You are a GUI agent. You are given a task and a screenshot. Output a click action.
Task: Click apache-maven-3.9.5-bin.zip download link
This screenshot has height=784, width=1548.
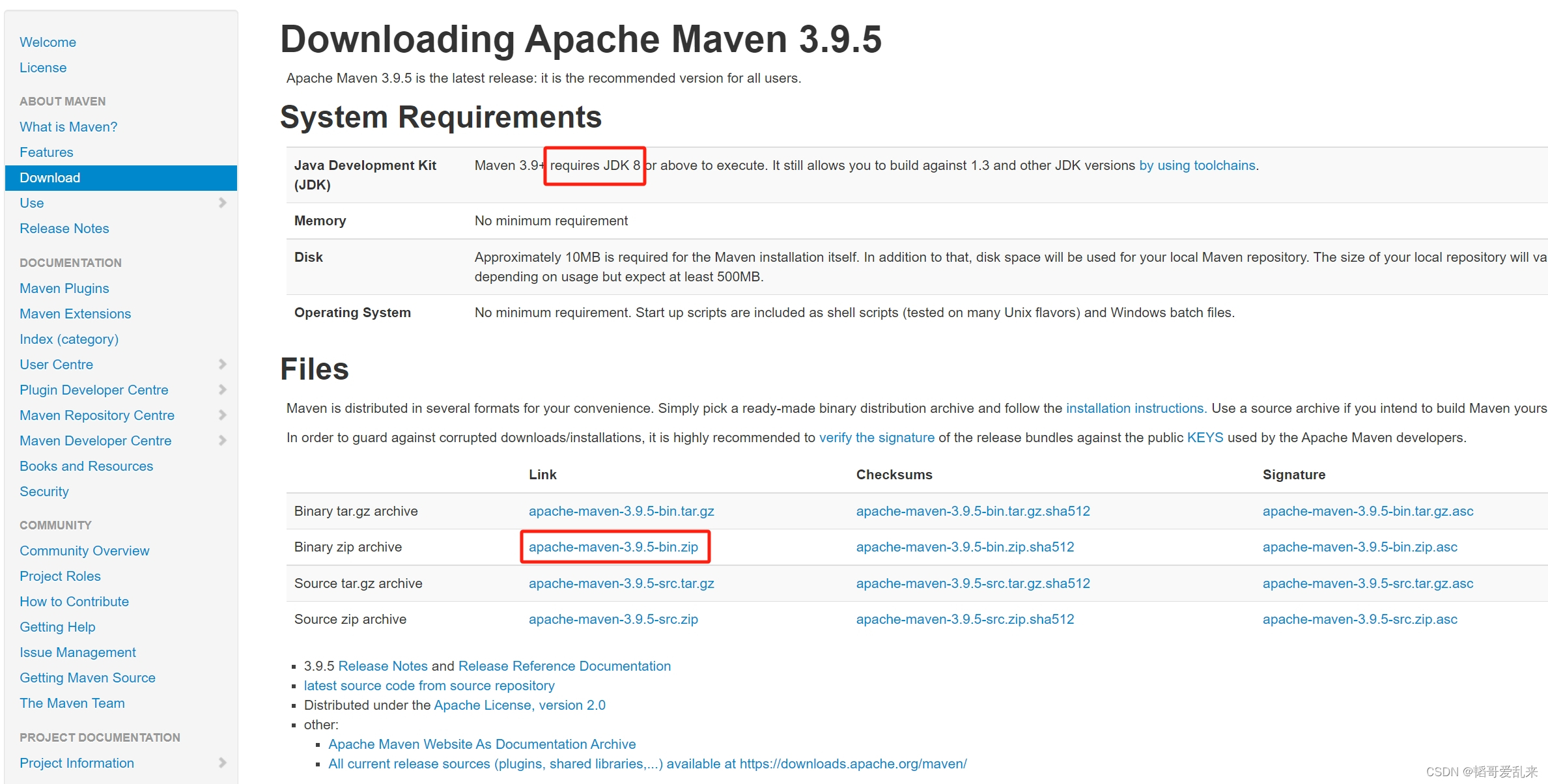coord(614,546)
